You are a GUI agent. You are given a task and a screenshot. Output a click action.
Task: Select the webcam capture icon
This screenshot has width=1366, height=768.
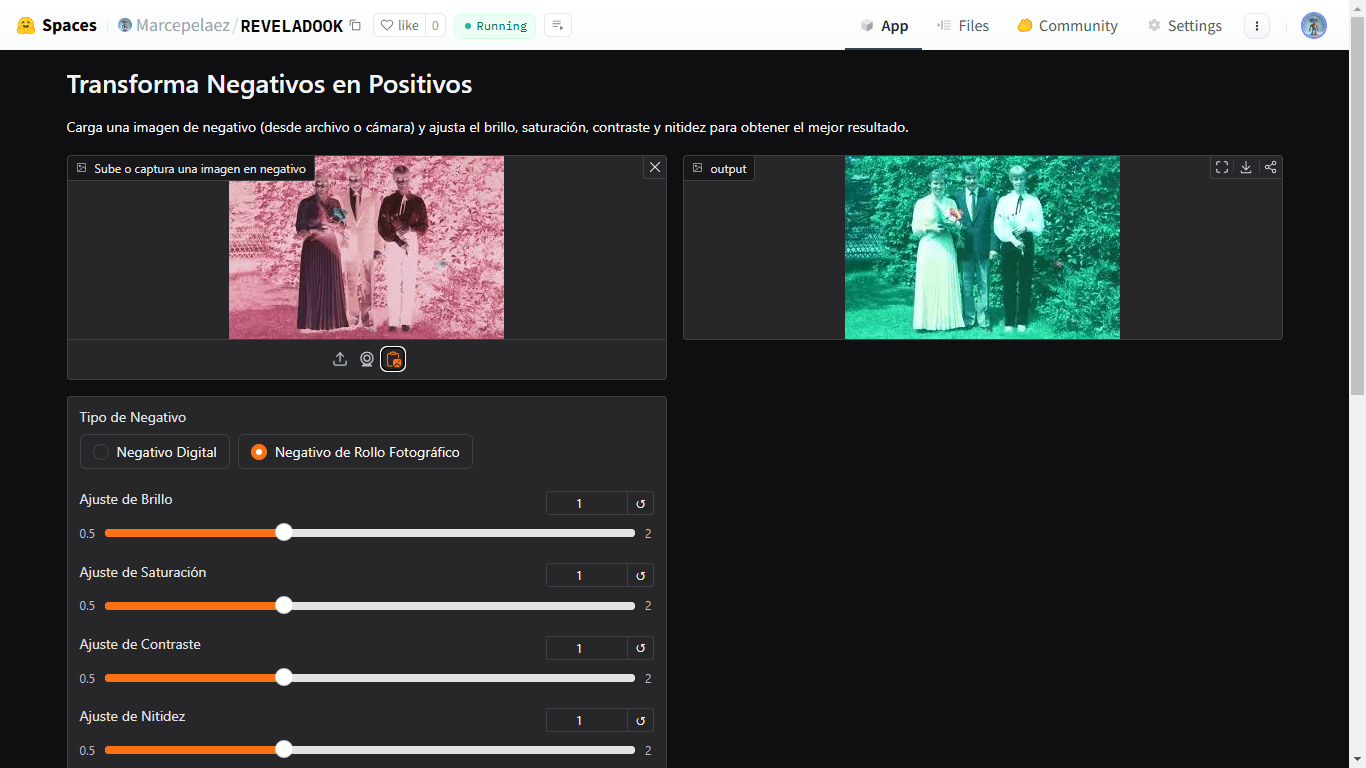367,359
